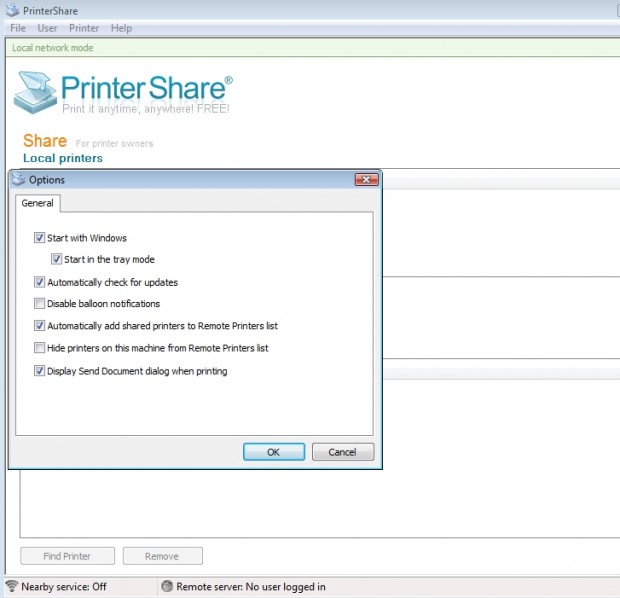620x598 pixels.
Task: Open the Printer menu
Action: tap(84, 28)
